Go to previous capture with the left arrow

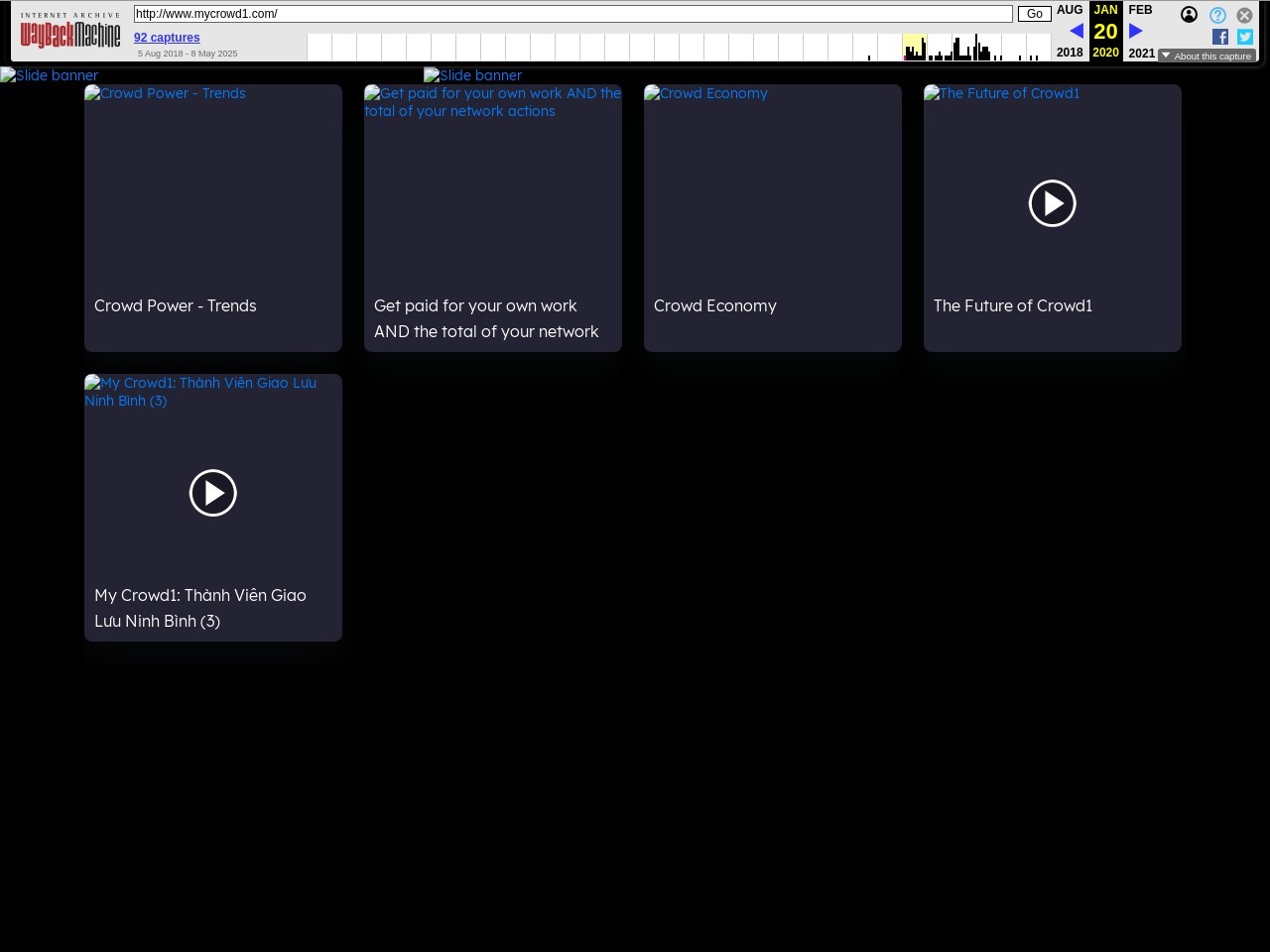1076,31
